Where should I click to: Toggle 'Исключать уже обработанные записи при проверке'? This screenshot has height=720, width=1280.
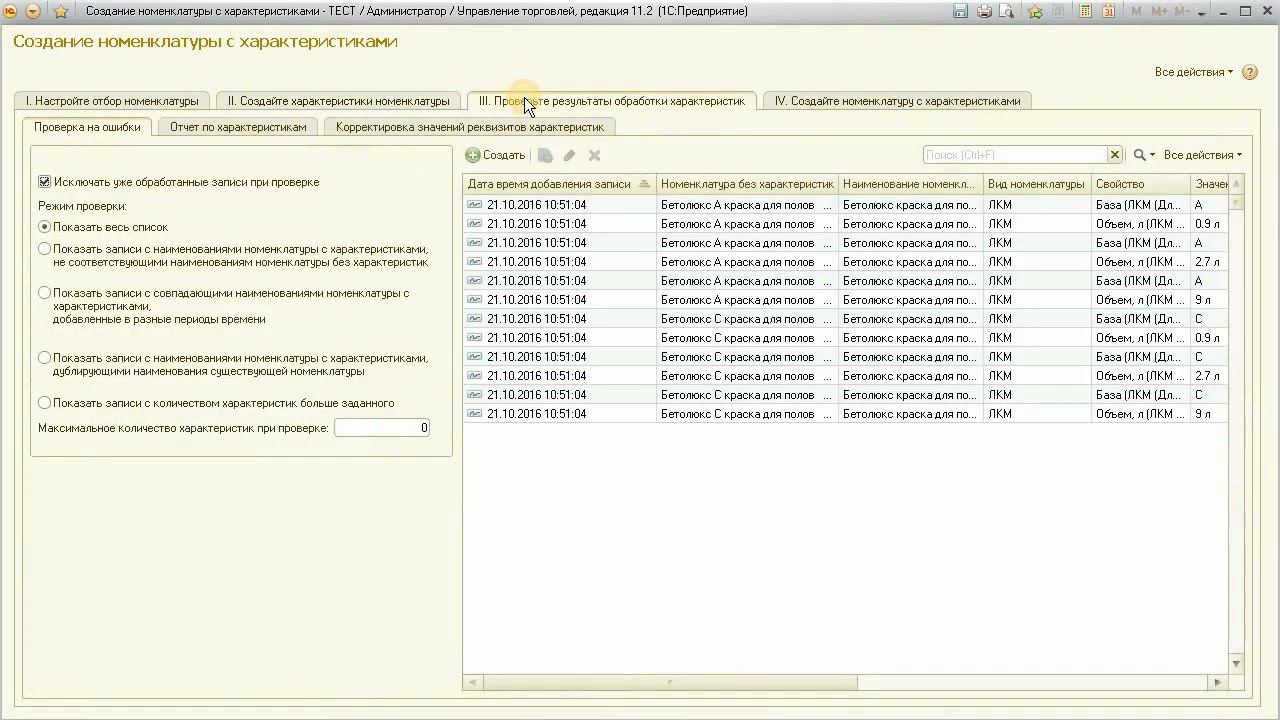[44, 182]
